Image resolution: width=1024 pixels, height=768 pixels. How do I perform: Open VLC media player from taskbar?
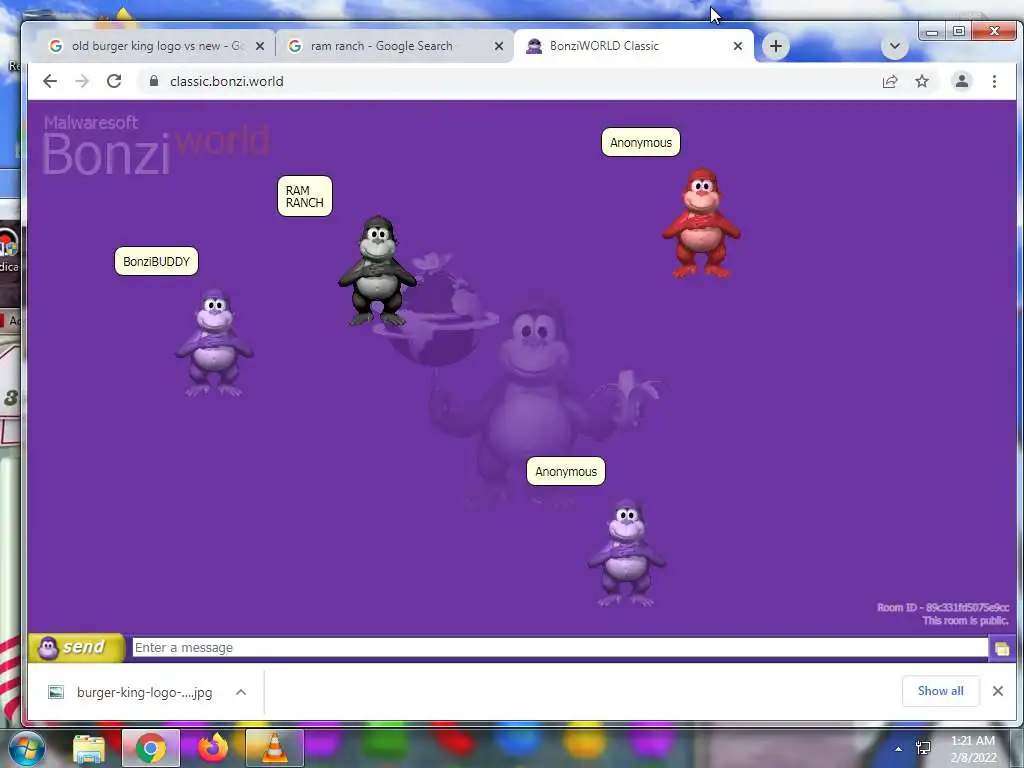click(x=274, y=748)
